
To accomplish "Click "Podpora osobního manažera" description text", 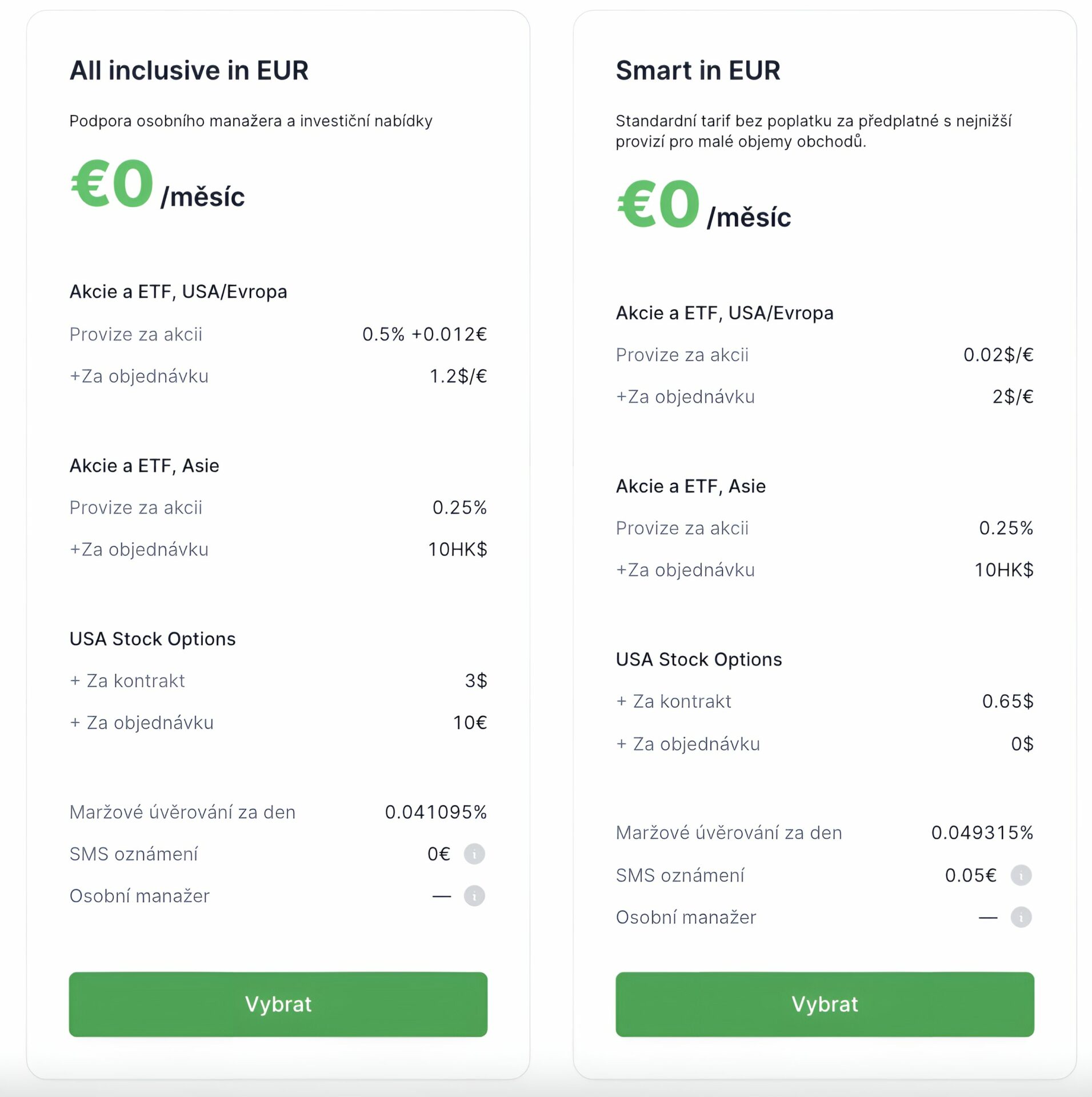I will [250, 121].
